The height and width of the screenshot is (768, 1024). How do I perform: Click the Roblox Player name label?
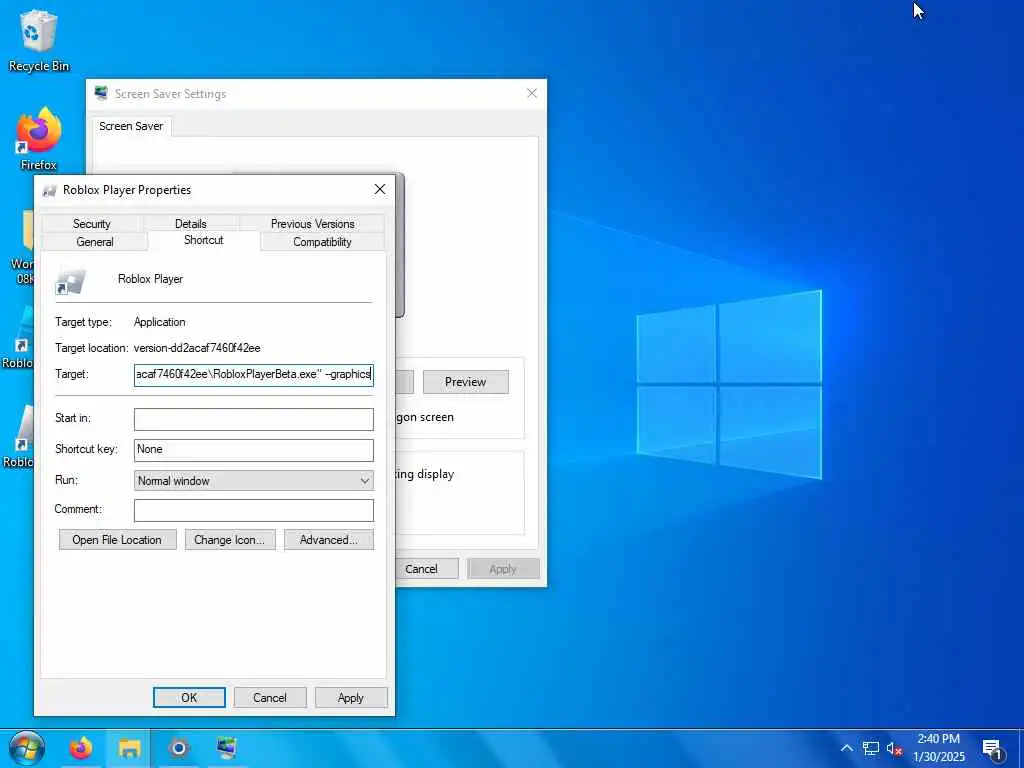click(x=150, y=279)
